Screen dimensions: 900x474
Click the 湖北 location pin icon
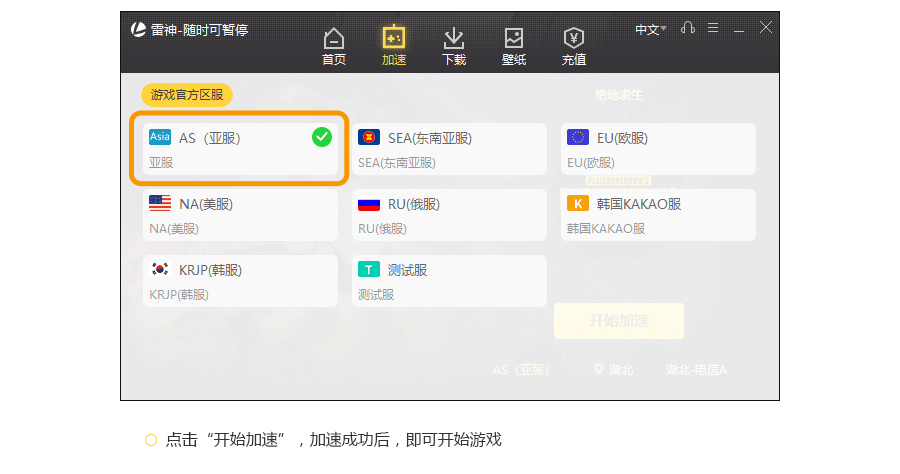598,370
